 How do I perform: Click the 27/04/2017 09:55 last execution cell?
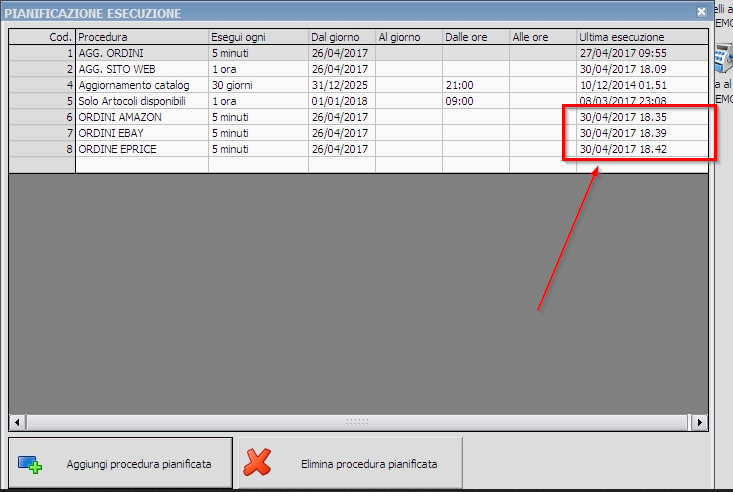click(642, 53)
